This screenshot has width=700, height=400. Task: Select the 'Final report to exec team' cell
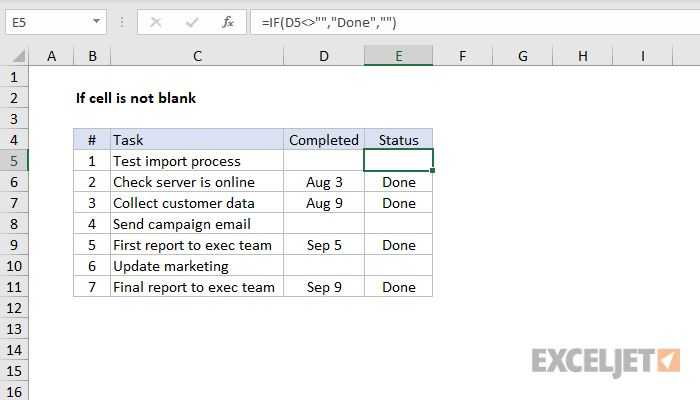click(197, 287)
